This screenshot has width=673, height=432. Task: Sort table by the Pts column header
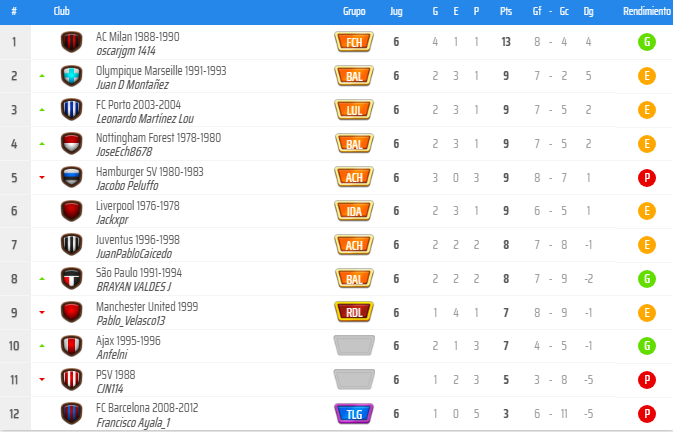coord(506,10)
